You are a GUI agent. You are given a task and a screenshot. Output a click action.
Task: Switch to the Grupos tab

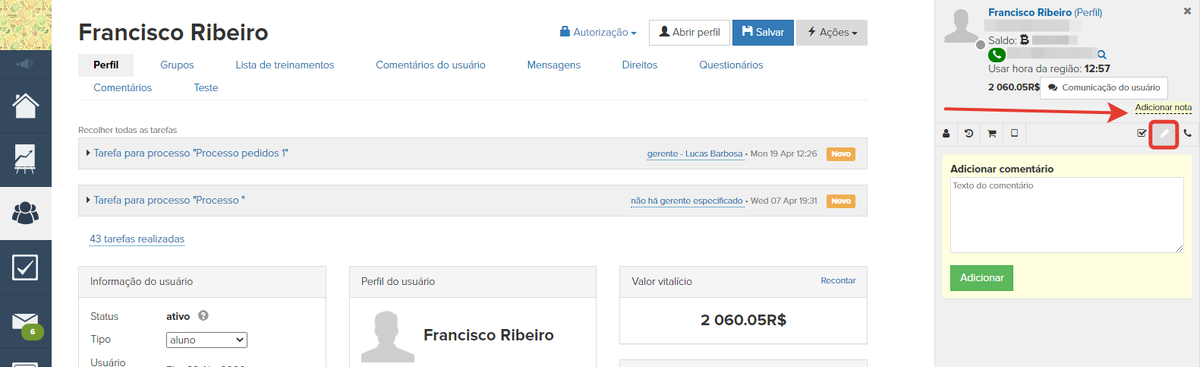177,65
